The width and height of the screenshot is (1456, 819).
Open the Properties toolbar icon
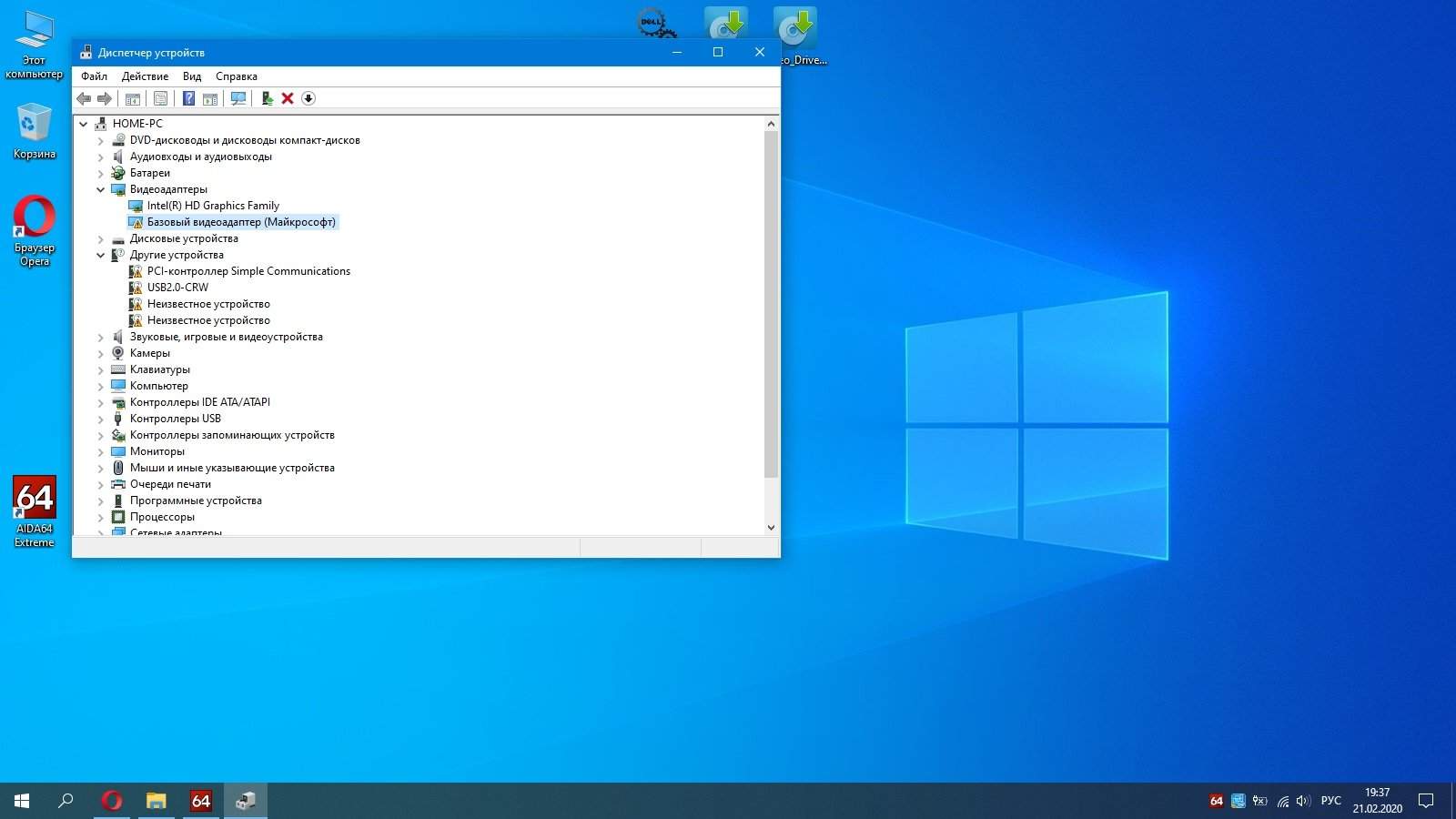point(160,98)
